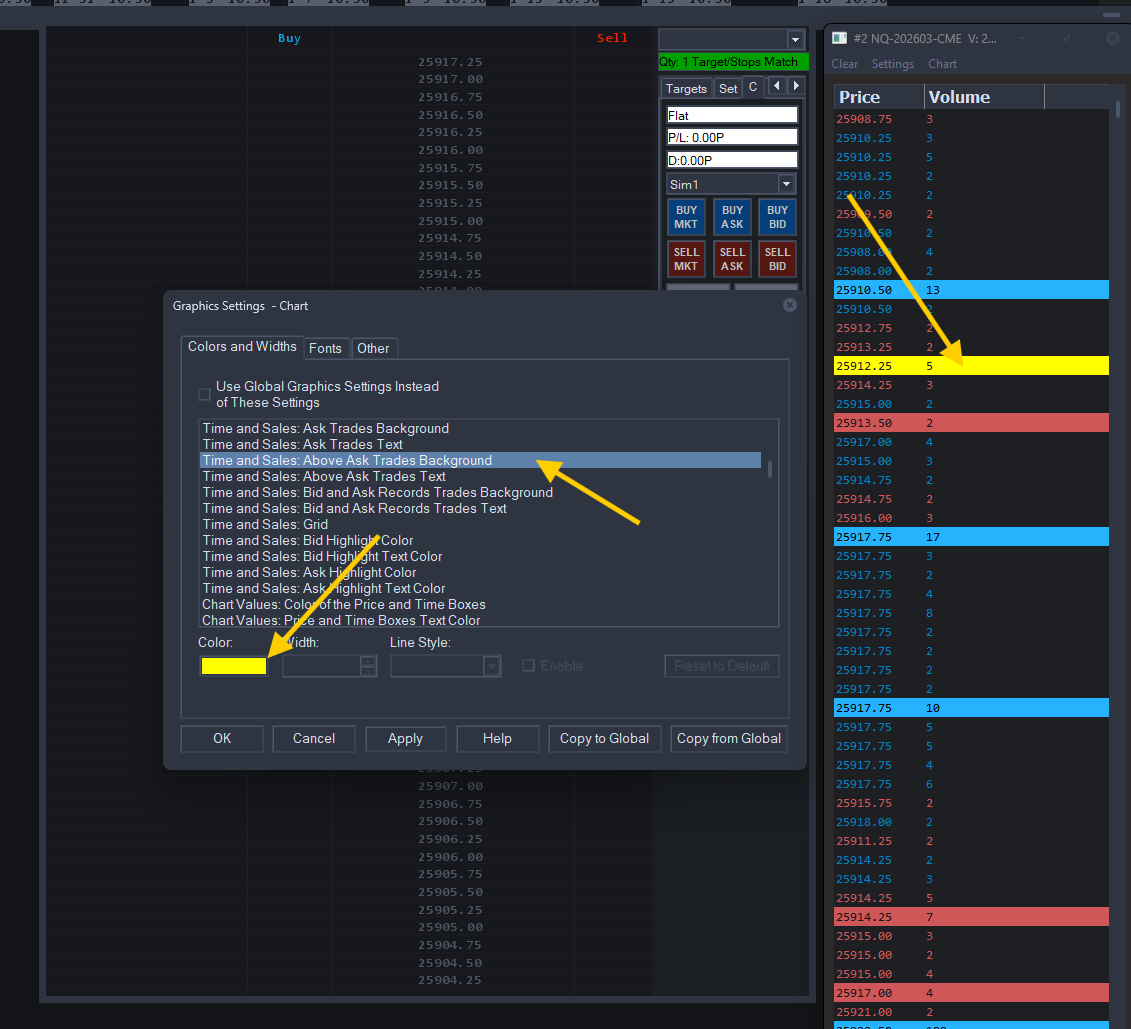
Task: Enable Use Global Graphics Settings checkbox
Action: (x=205, y=394)
